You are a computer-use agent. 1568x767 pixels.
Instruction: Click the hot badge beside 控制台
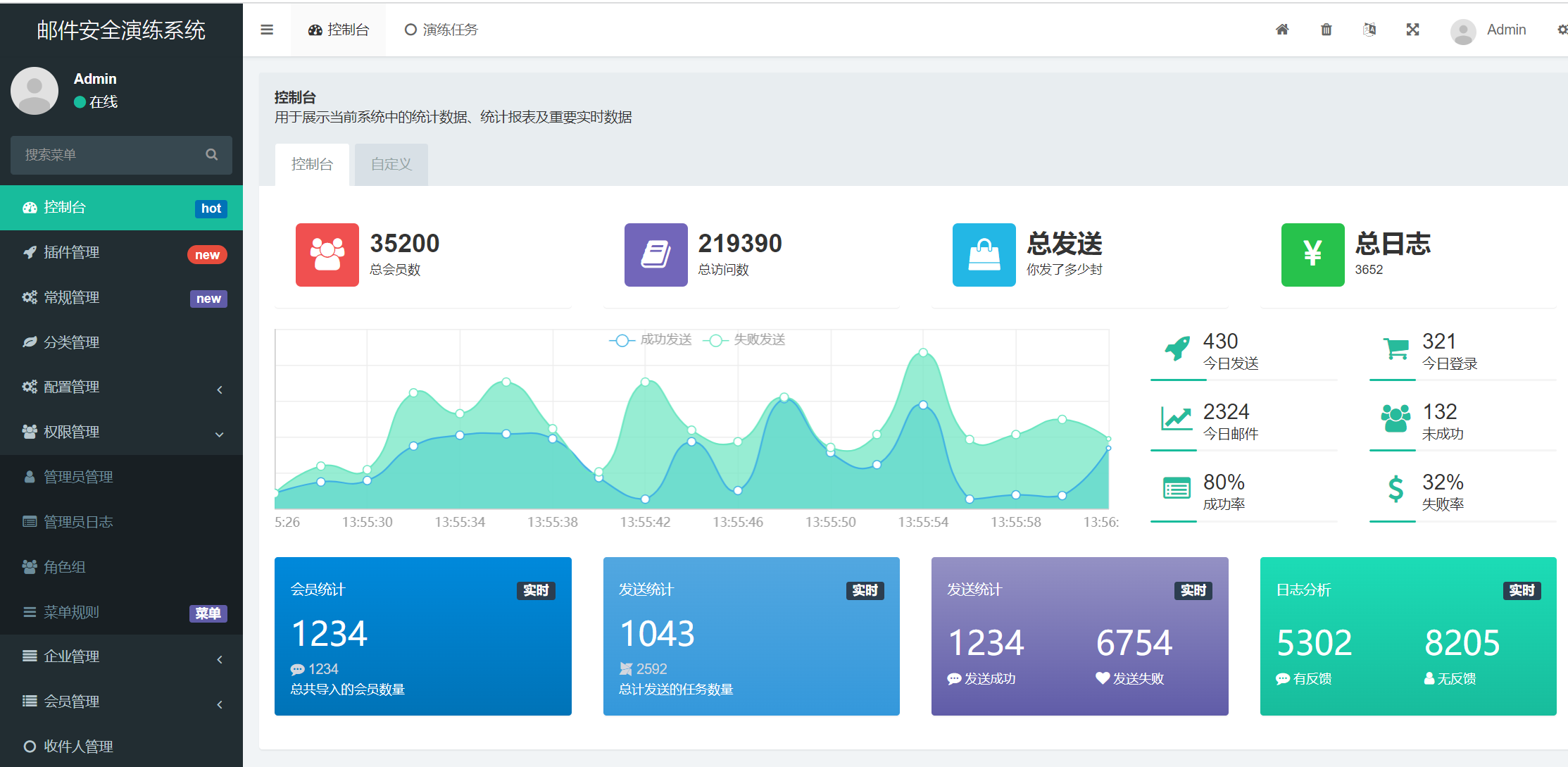(211, 208)
